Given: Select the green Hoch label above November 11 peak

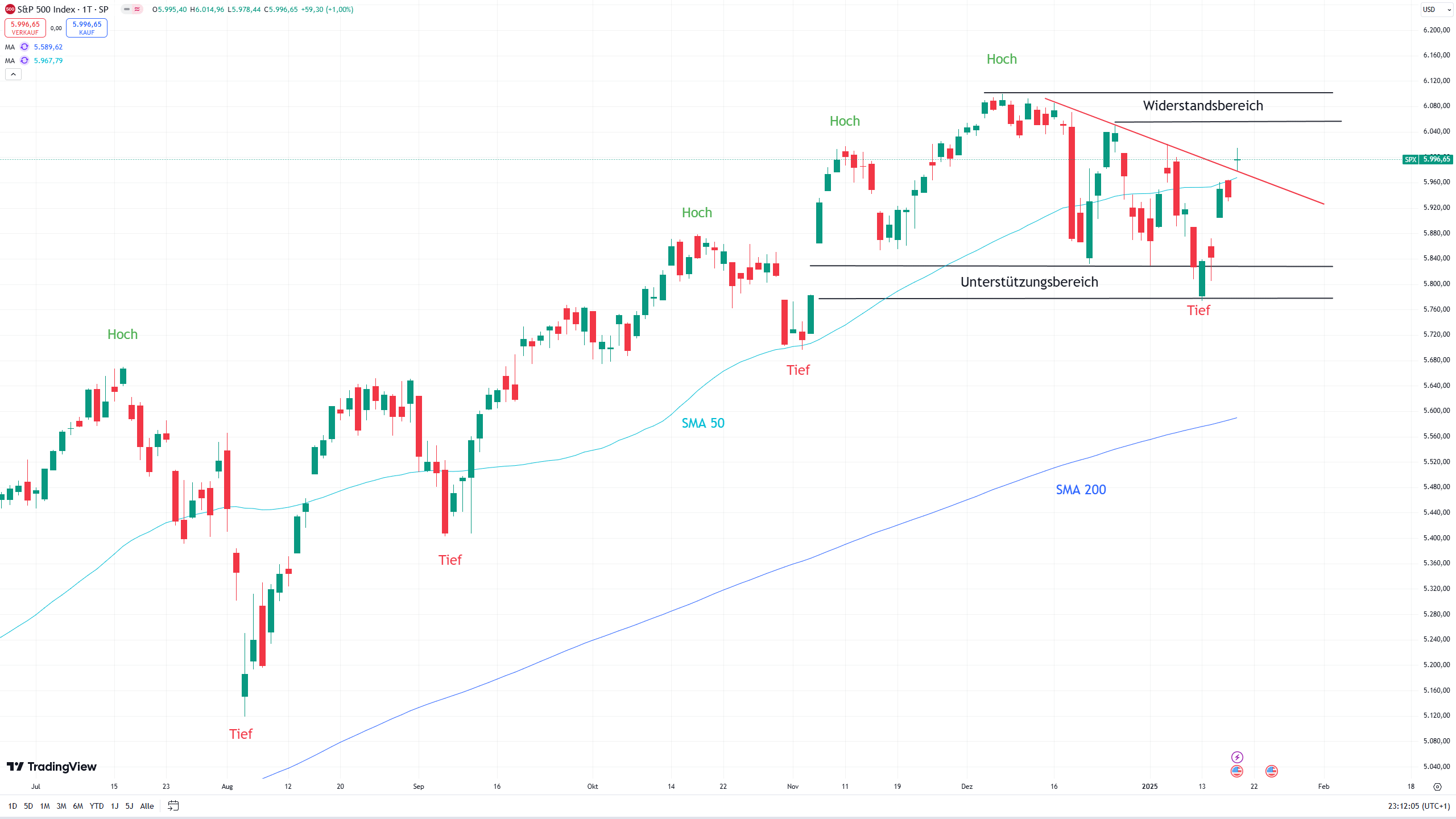Looking at the screenshot, I should tap(845, 121).
